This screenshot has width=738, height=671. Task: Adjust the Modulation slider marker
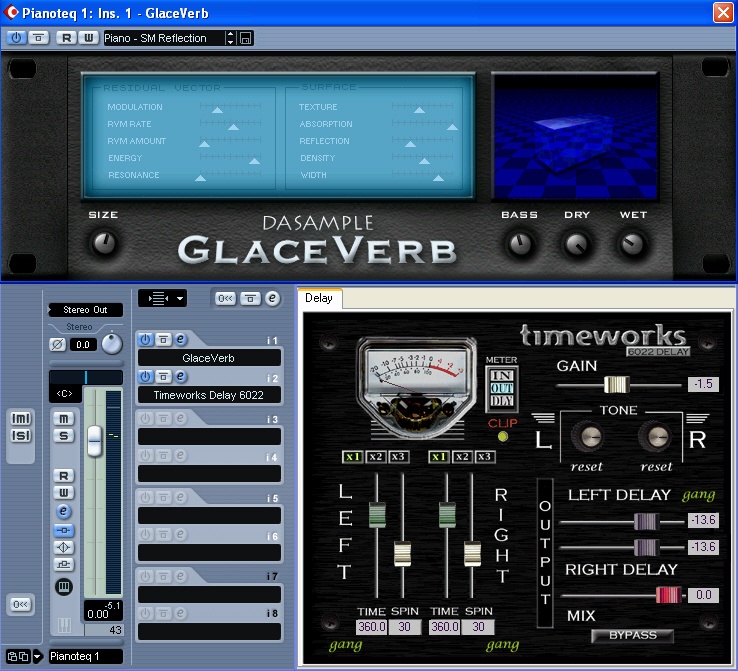217,110
